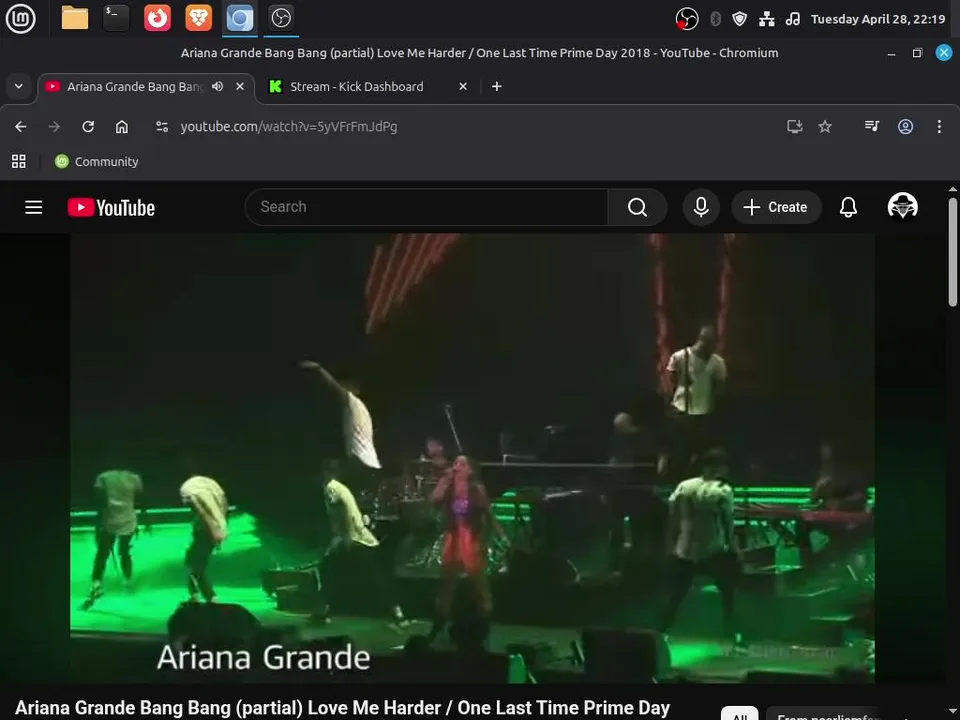This screenshot has height=720, width=960.
Task: Launch the Files folder from the panel
Action: [75, 18]
